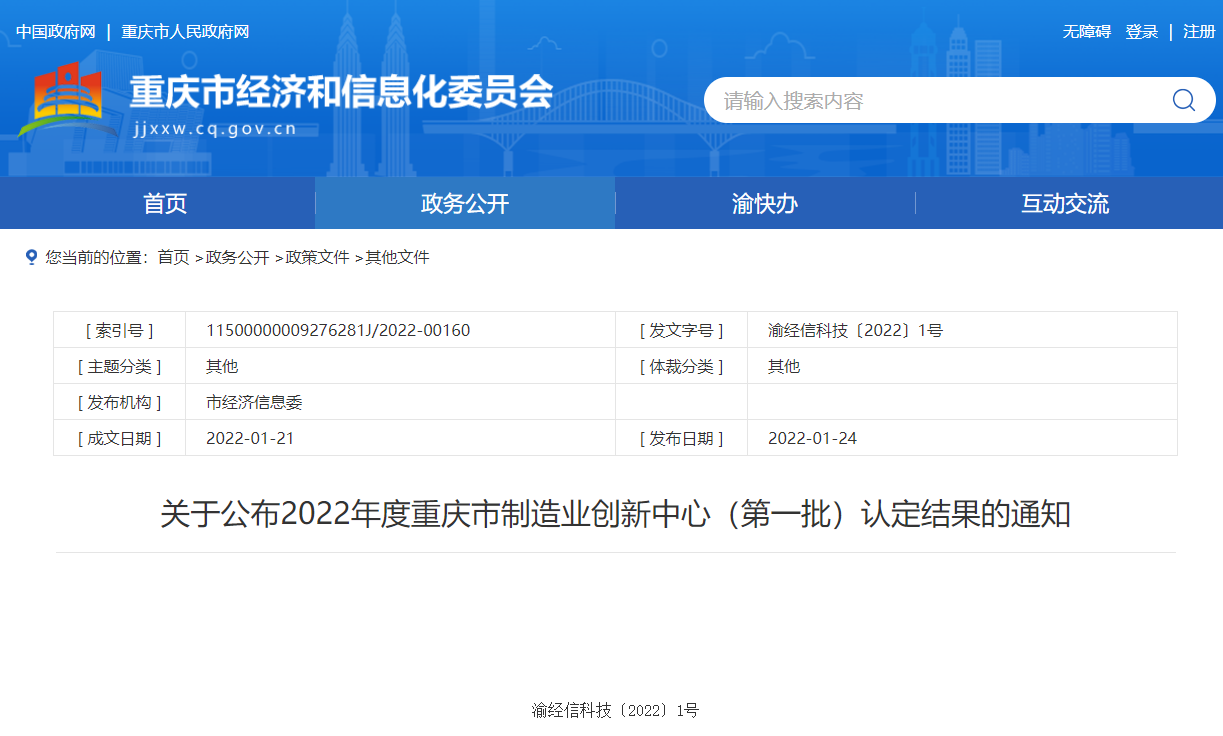This screenshot has height=736, width=1223.
Task: Click the search magnifier icon
Action: [x=1183, y=100]
